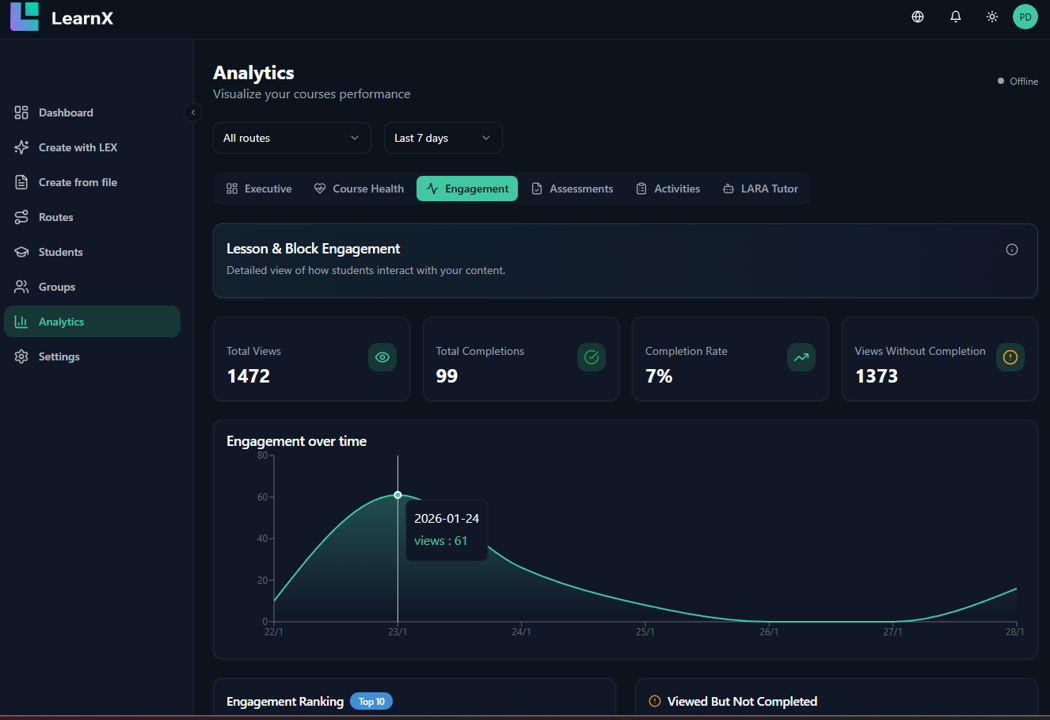
Task: Click the Completion Rate value 7%
Action: [x=659, y=376]
